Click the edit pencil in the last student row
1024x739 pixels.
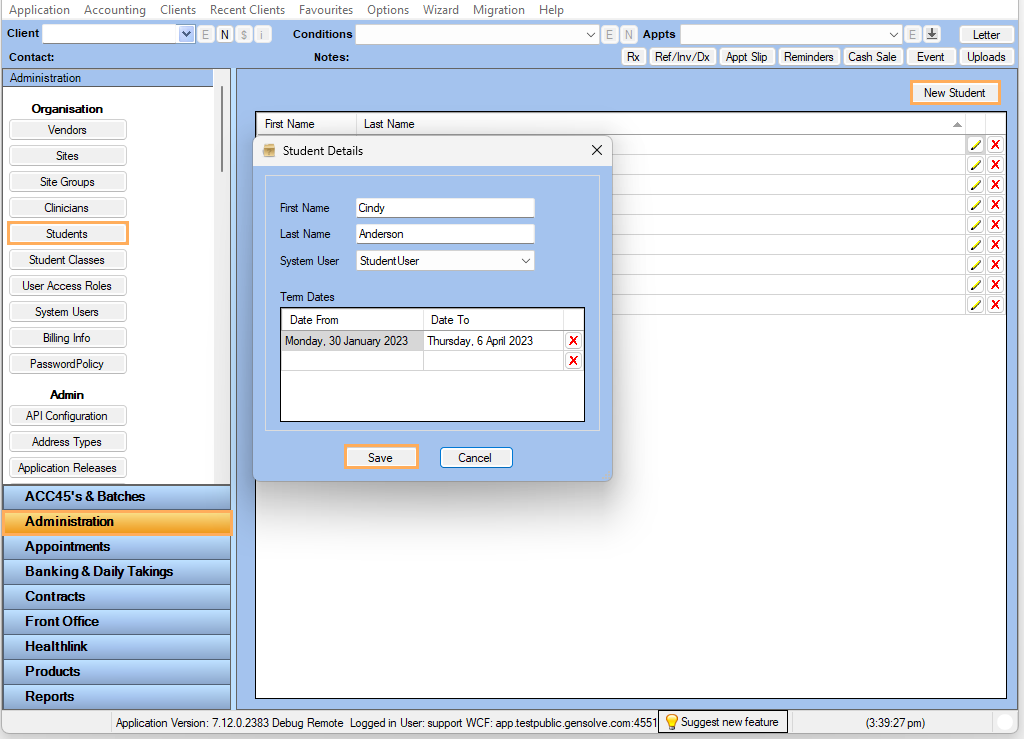(x=975, y=305)
